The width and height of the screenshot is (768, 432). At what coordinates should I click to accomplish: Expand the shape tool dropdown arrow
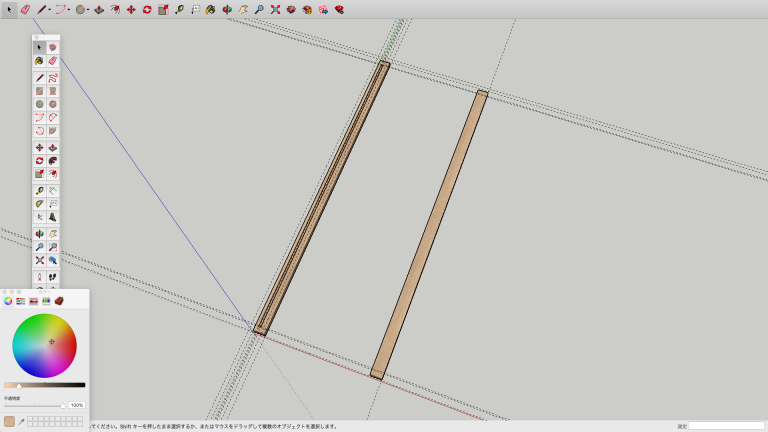88,9
